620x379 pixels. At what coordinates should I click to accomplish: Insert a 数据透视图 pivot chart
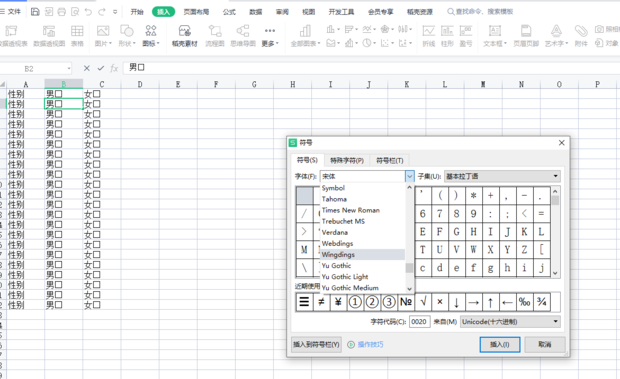pyautogui.click(x=49, y=36)
